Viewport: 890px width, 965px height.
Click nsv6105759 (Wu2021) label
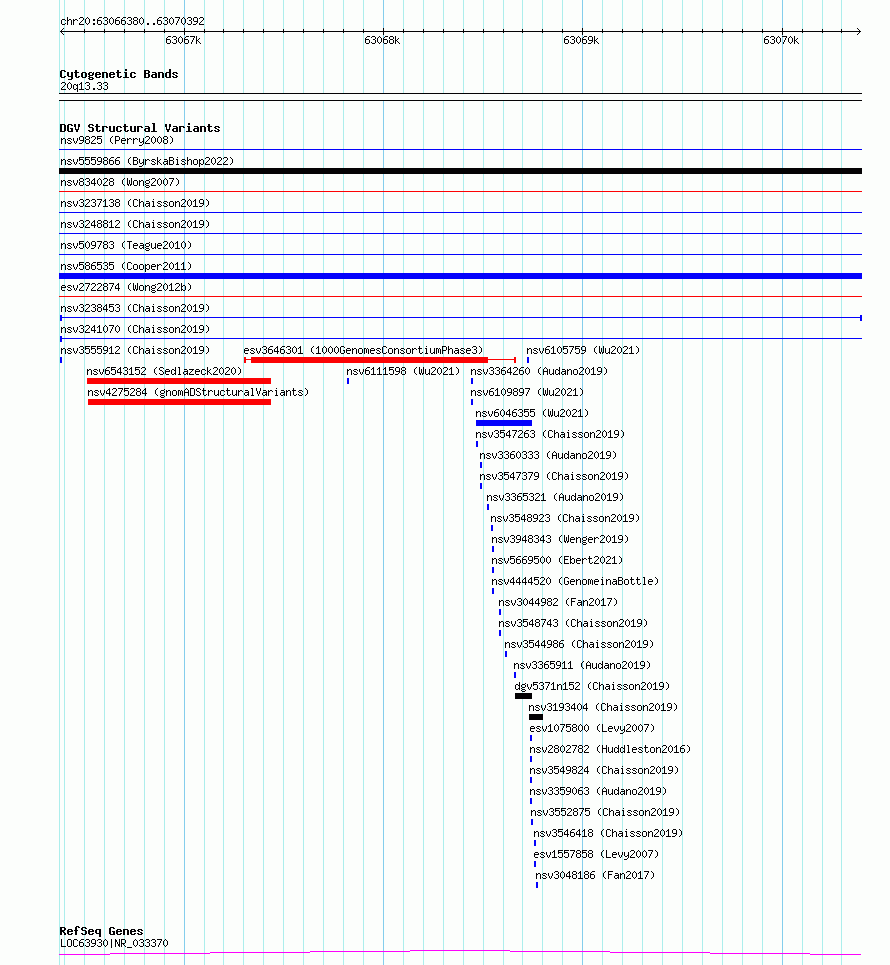tap(583, 350)
